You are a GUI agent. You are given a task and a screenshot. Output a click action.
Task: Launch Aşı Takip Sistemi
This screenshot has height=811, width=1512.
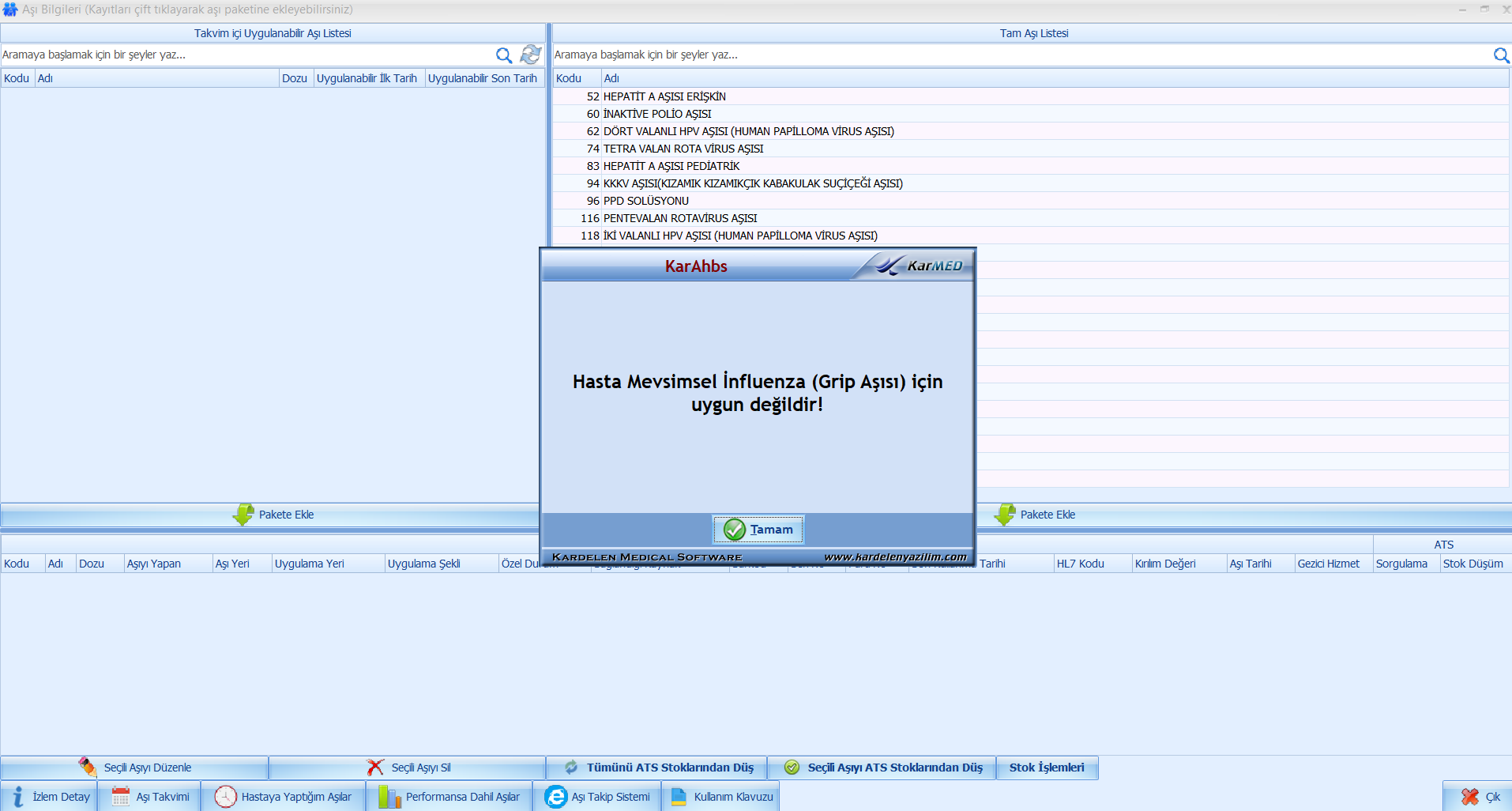coord(598,797)
